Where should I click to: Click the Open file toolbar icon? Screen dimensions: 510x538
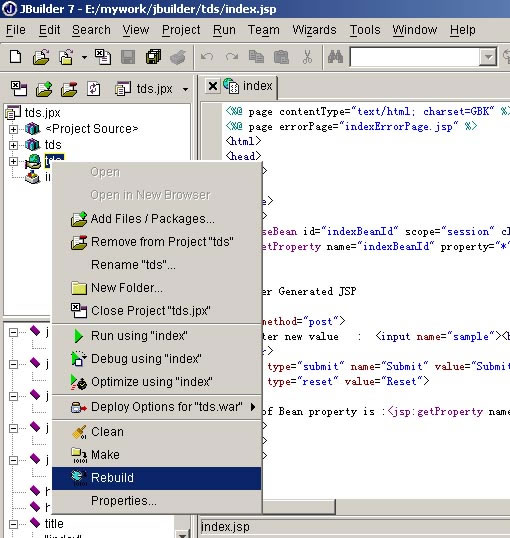(41, 57)
